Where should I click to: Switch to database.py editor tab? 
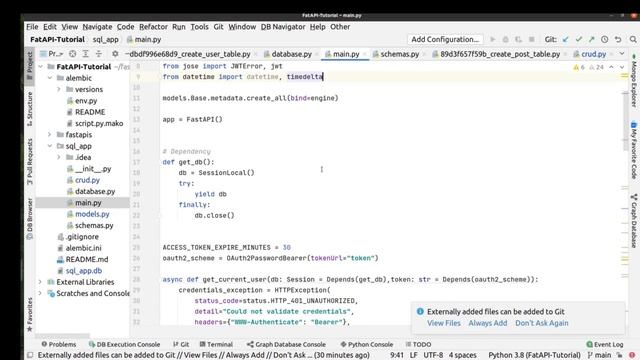tap(291, 54)
